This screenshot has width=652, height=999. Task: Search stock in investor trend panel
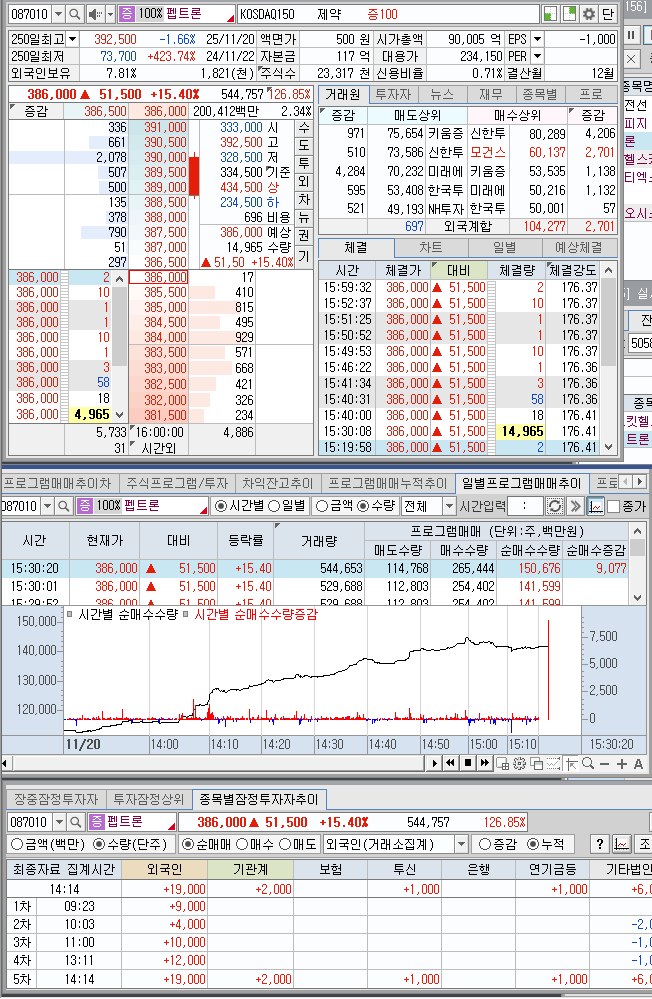(x=75, y=822)
